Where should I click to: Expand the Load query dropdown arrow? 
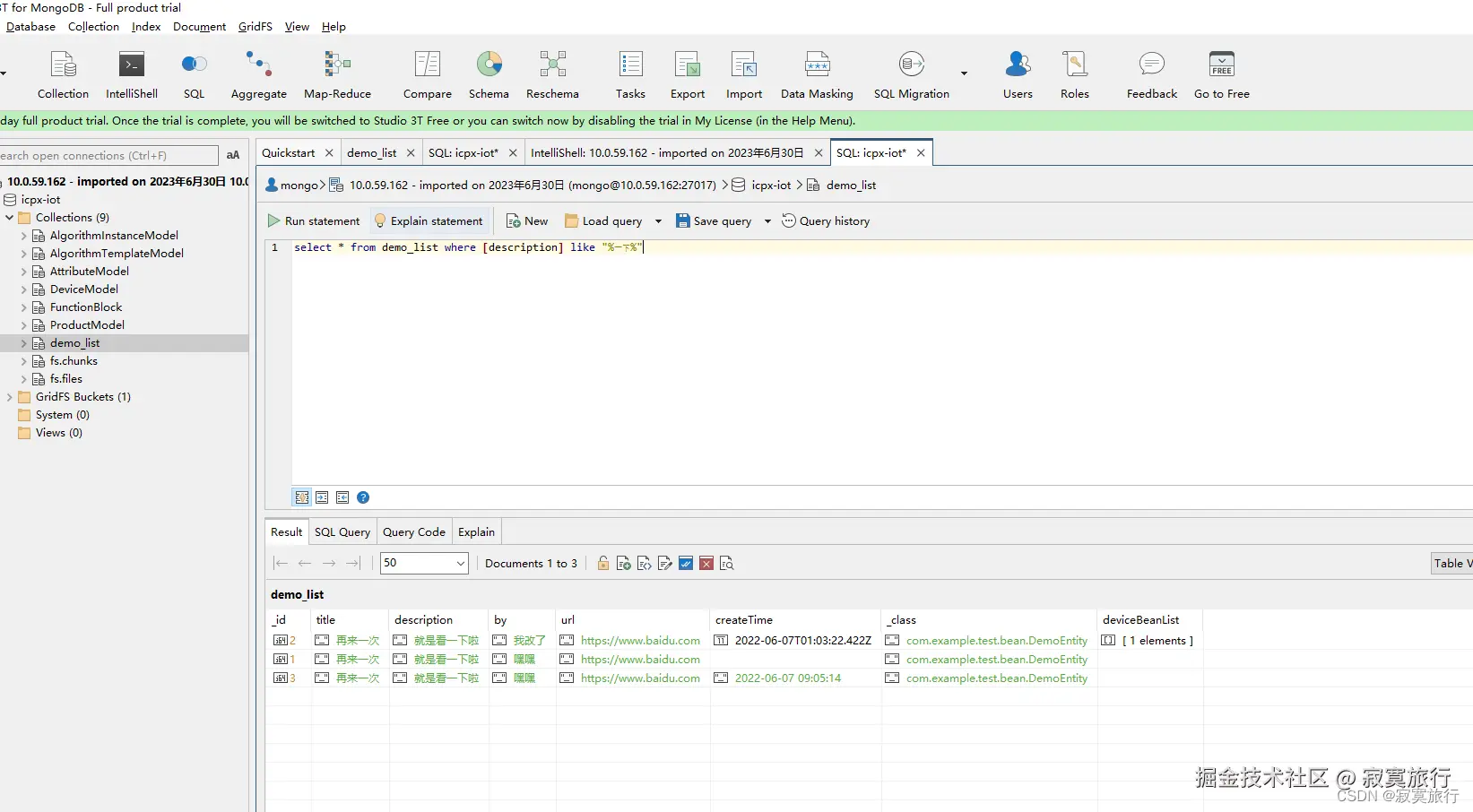[x=658, y=221]
